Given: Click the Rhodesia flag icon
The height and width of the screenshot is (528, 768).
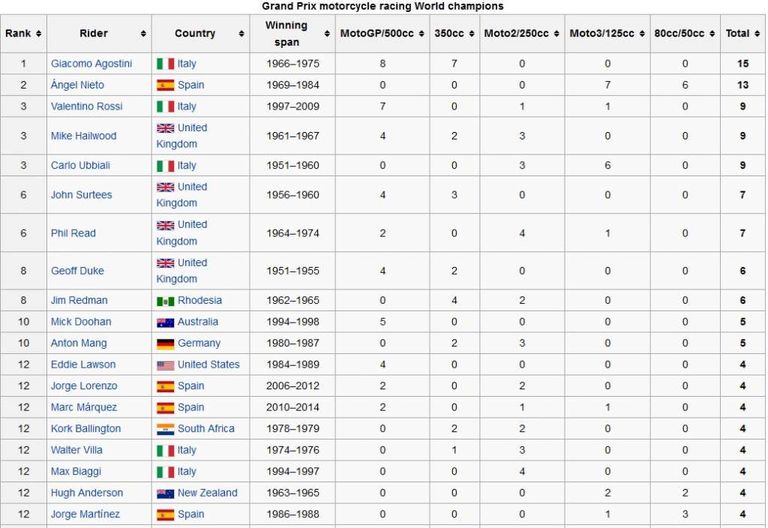Looking at the screenshot, I should click(x=165, y=301).
